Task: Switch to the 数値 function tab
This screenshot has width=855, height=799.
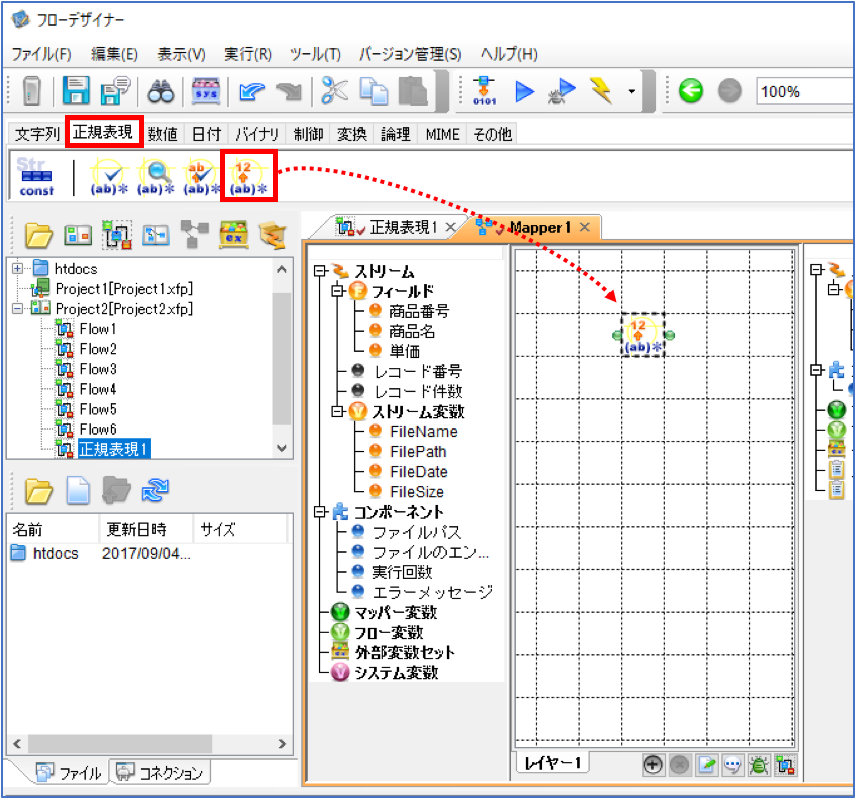Action: (162, 134)
